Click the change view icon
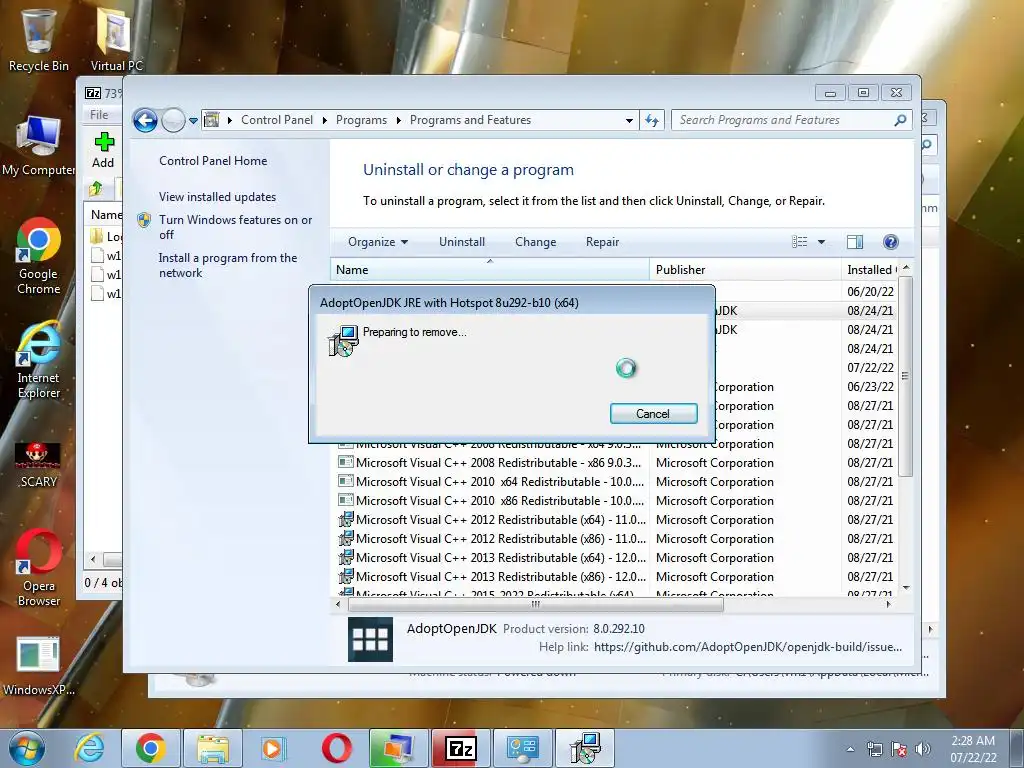The width and height of the screenshot is (1024, 768). [799, 242]
